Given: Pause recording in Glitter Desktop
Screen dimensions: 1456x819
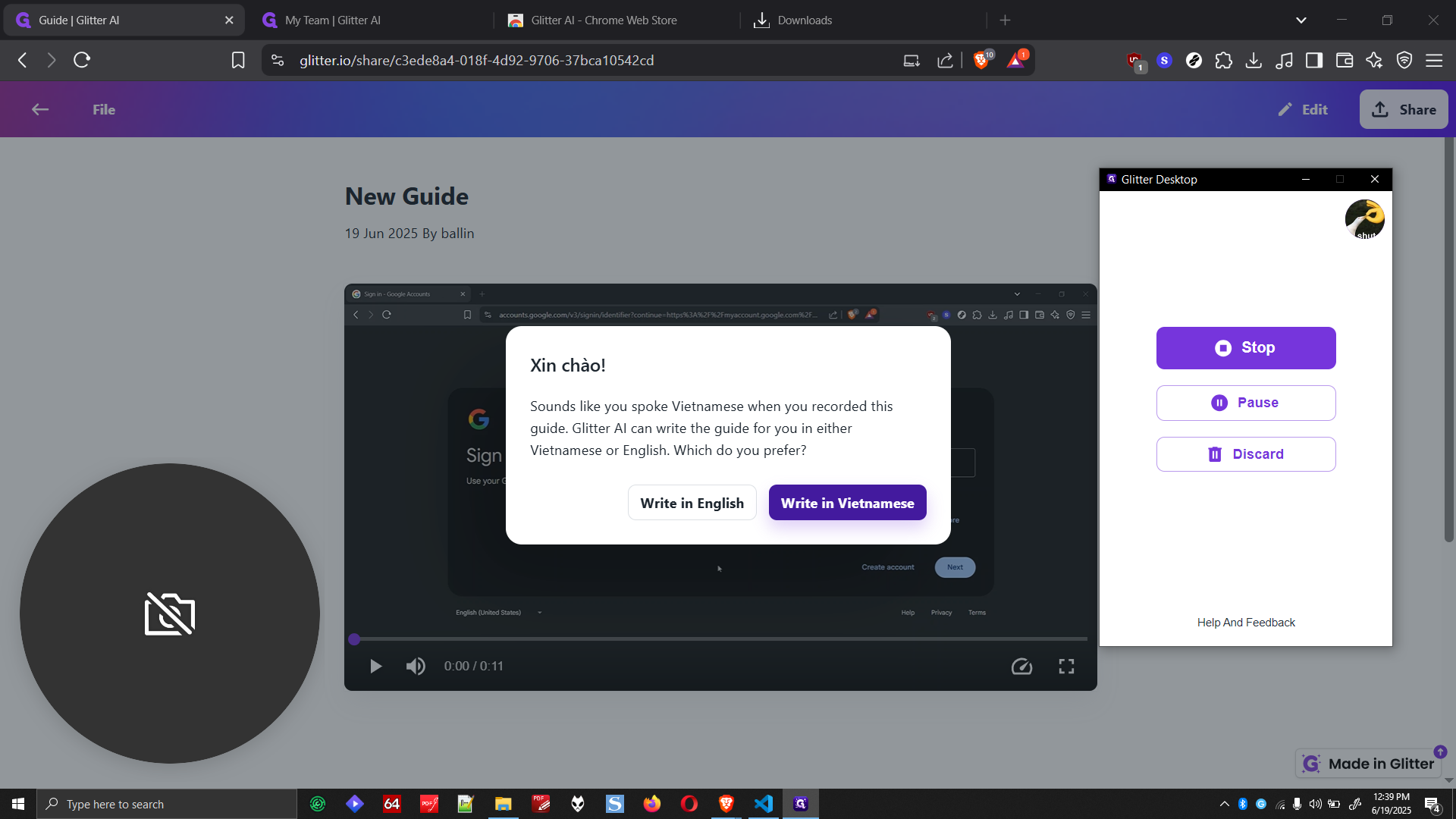Looking at the screenshot, I should (1246, 403).
